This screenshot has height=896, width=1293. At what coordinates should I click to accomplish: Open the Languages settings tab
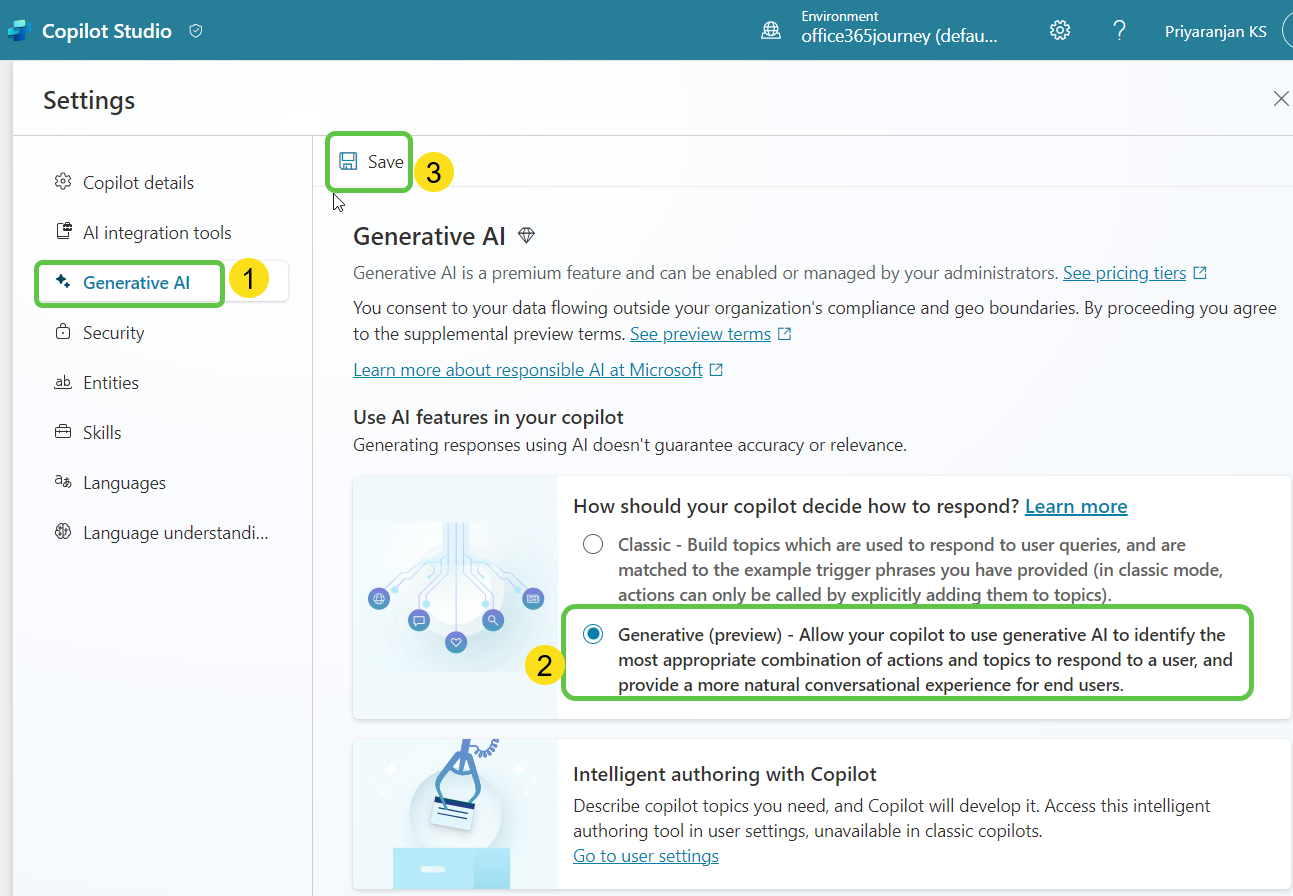pos(124,483)
